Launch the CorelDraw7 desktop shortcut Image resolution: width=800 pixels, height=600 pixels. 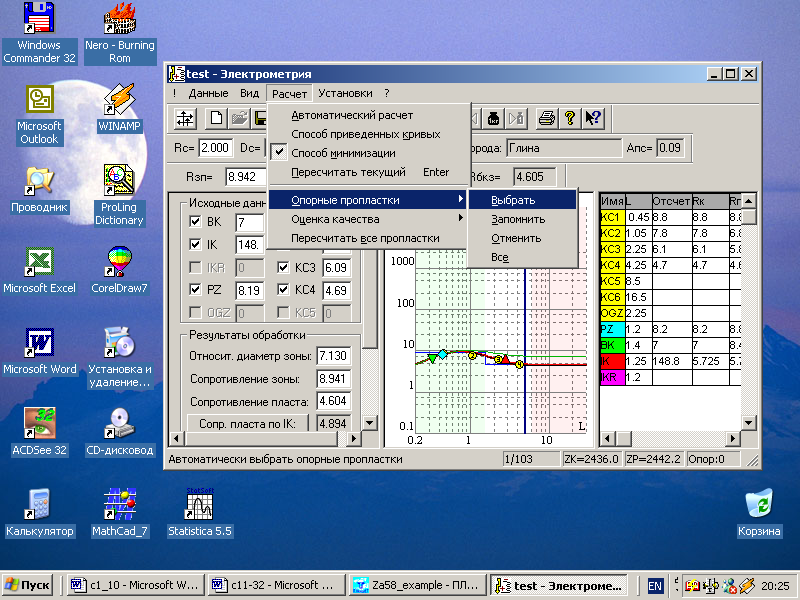pyautogui.click(x=119, y=270)
